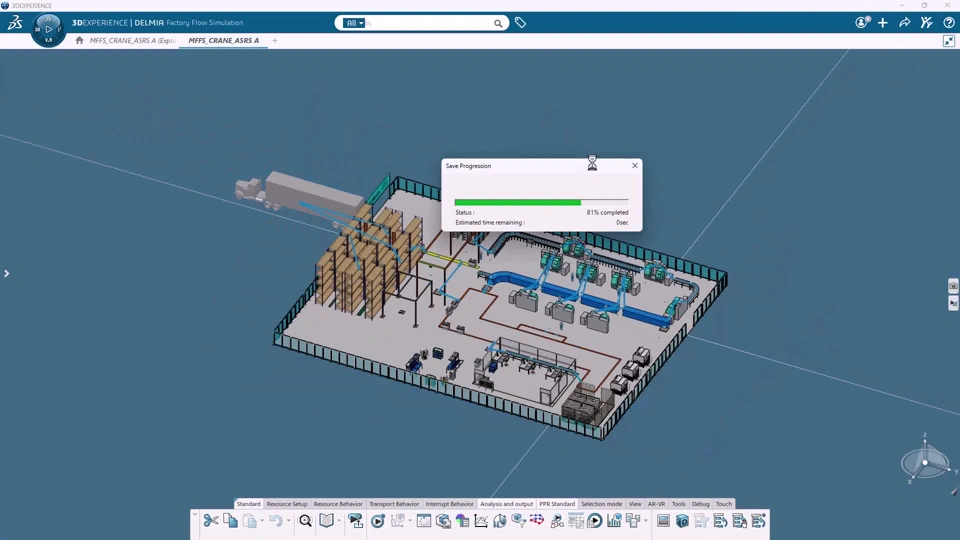Image resolution: width=960 pixels, height=540 pixels.
Task: Close the Save Progression dialog
Action: [634, 166]
